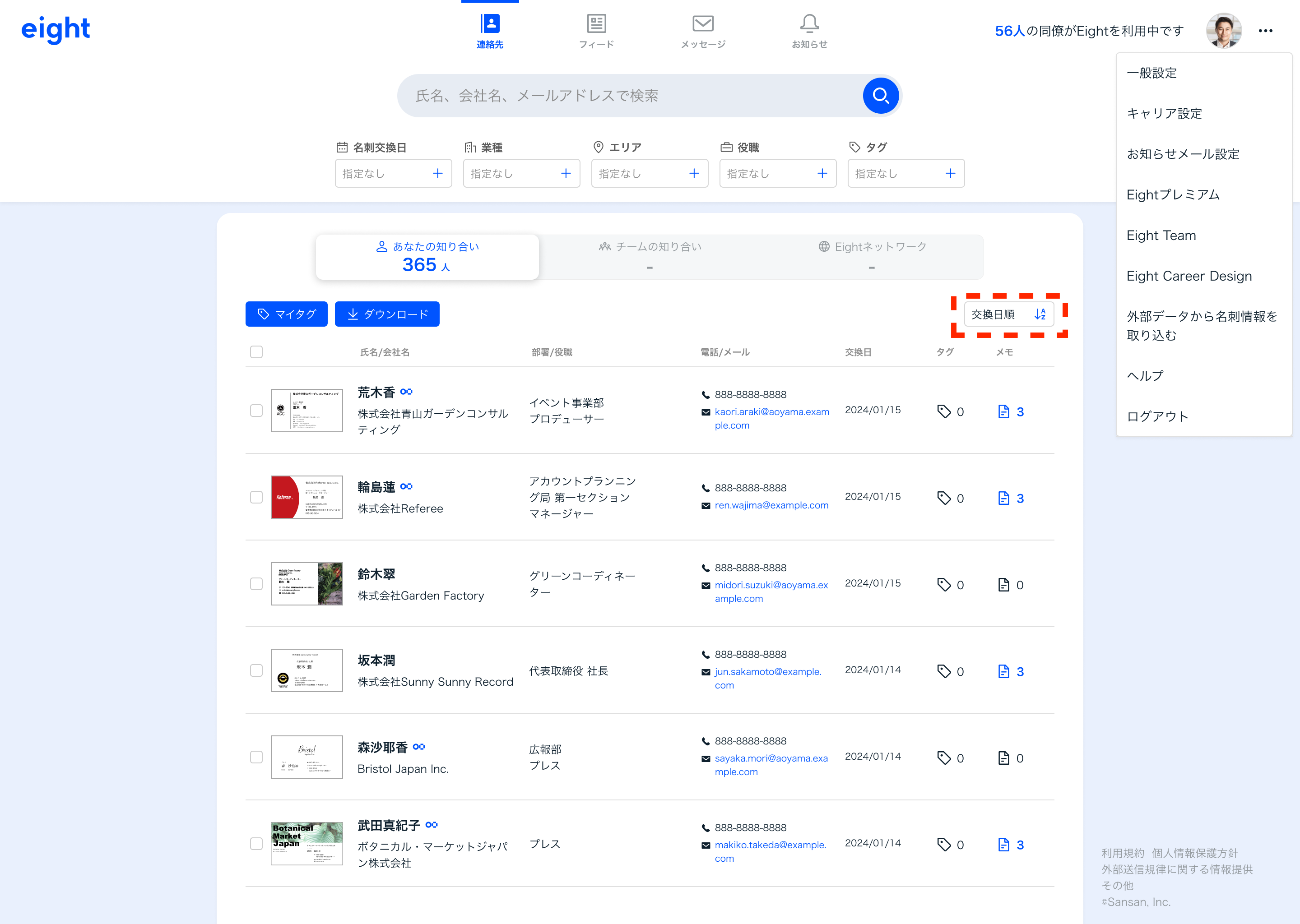Image resolution: width=1300 pixels, height=924 pixels.
Task: Select お知らせメール設定 from the menu
Action: click(x=1183, y=153)
